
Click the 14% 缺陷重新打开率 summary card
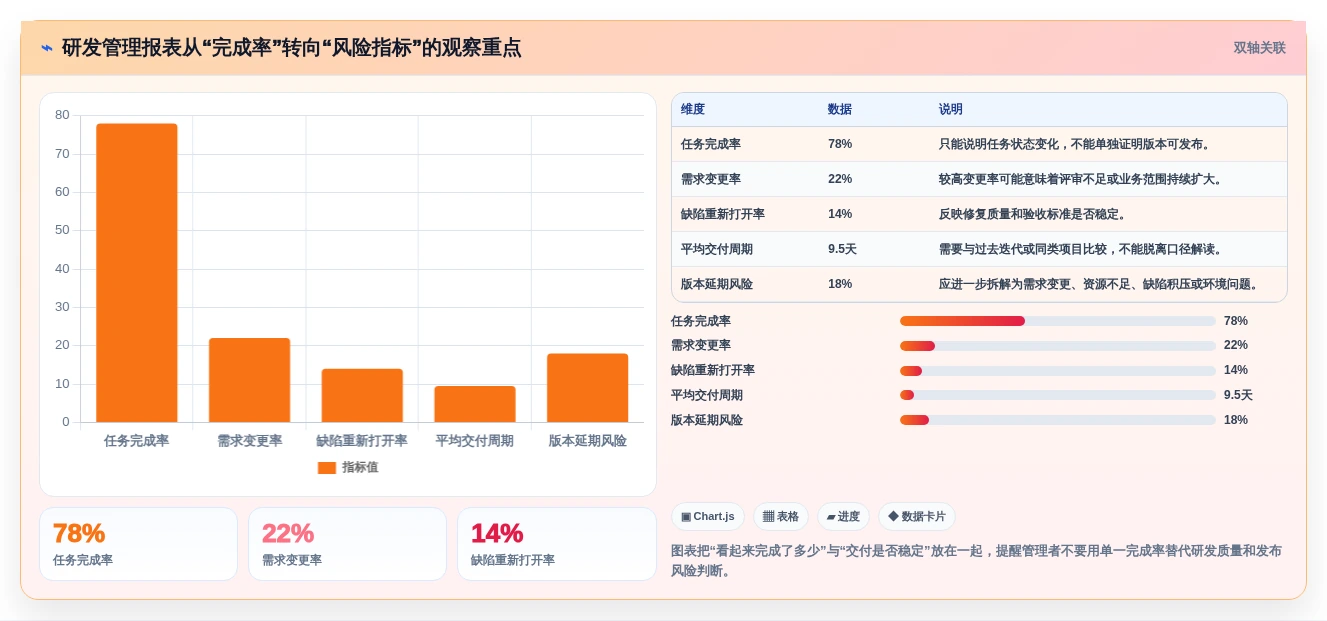(x=556, y=544)
